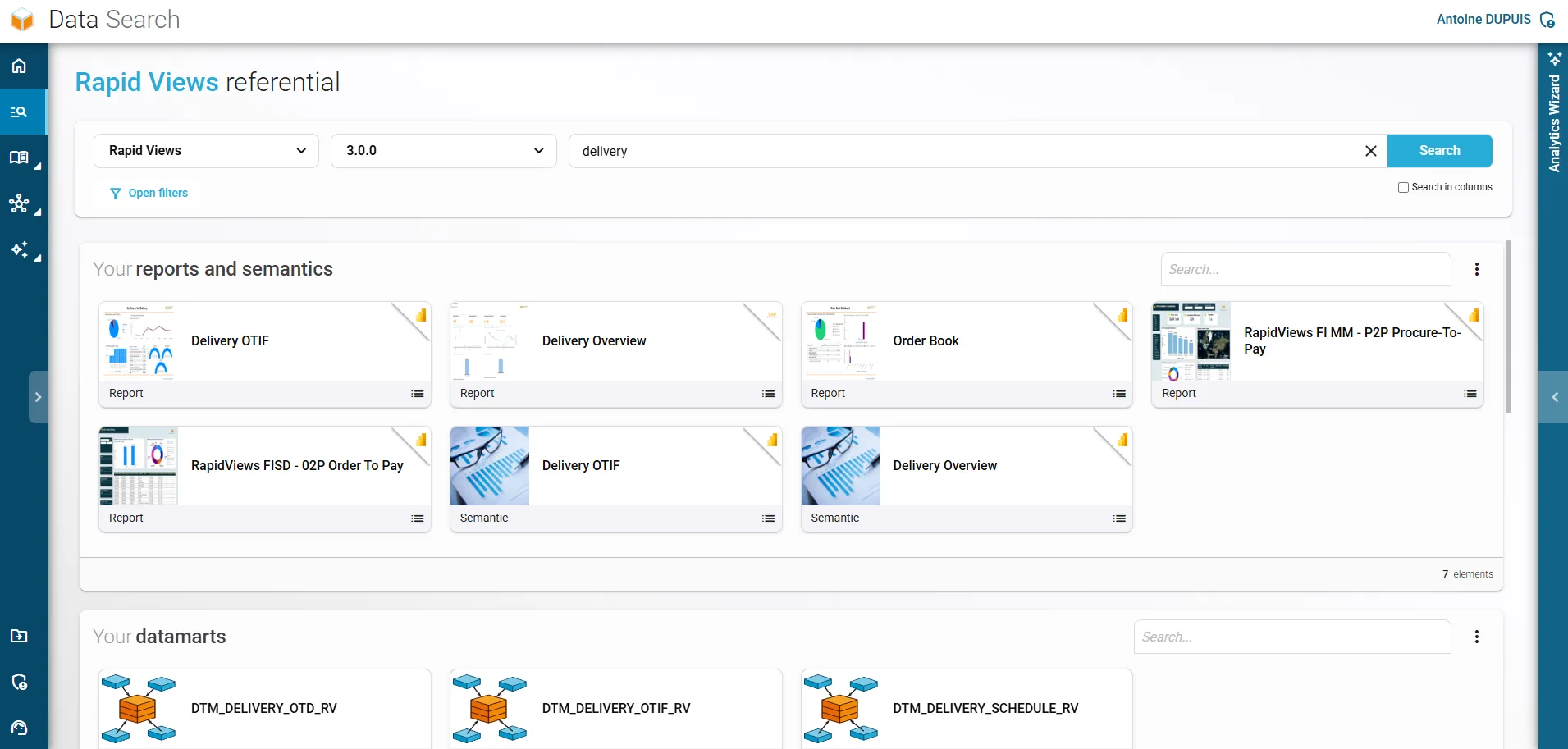Open the Delivery Overview report thumbnail
Image resolution: width=1568 pixels, height=749 pixels.
pyautogui.click(x=489, y=341)
